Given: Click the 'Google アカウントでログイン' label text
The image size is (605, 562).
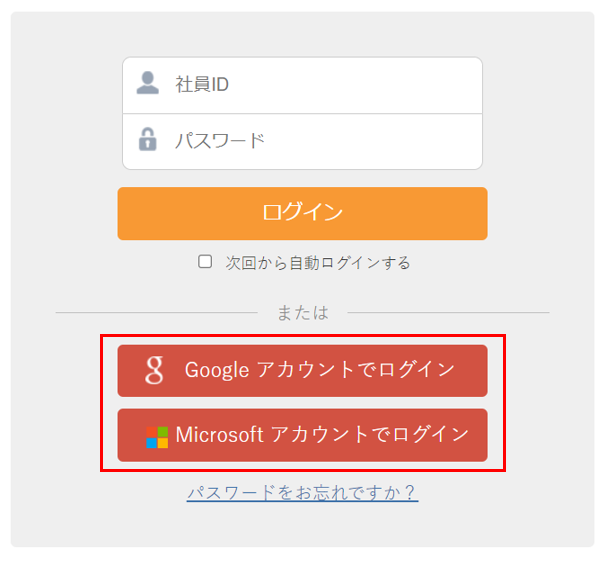Looking at the screenshot, I should [320, 370].
